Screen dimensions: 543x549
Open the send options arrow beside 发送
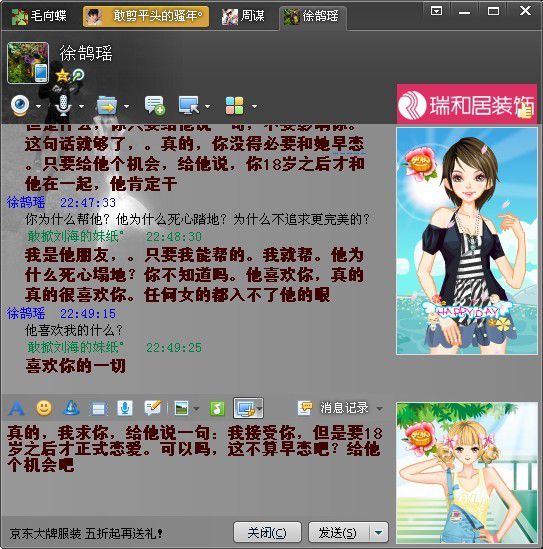(x=378, y=532)
